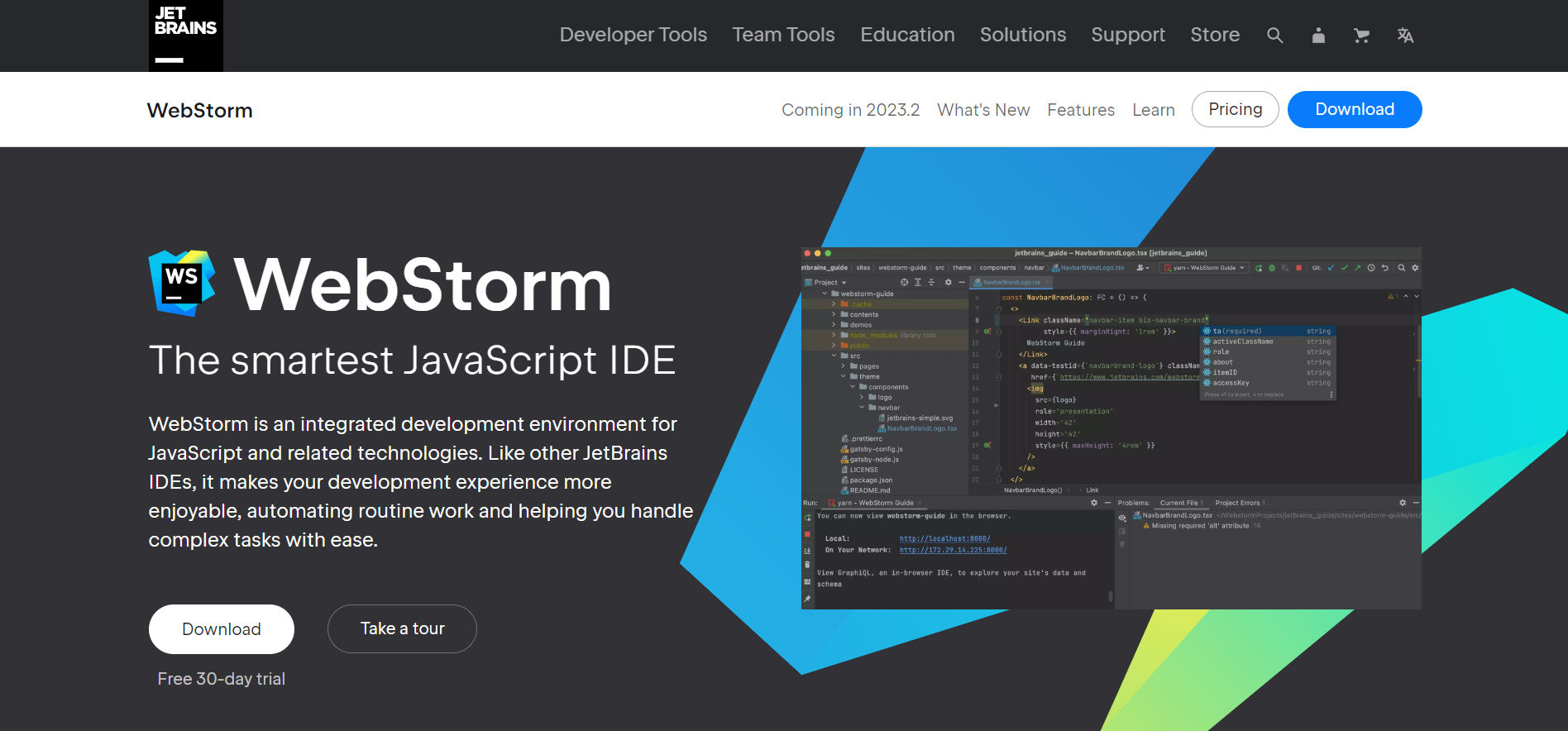Click the JetBrains logo
The width and height of the screenshot is (1568, 731).
coord(186,36)
